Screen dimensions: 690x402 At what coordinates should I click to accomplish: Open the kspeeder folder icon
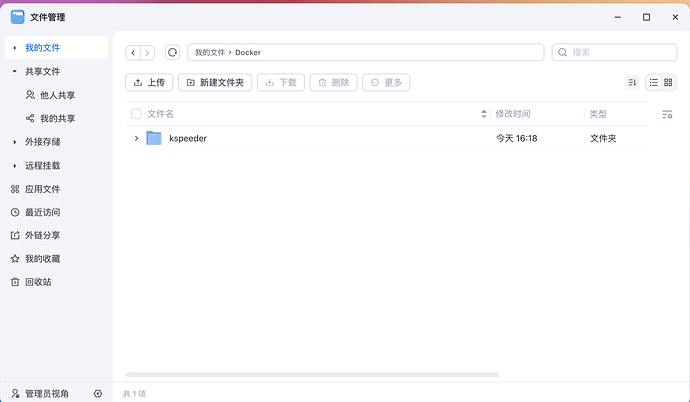[x=154, y=138]
